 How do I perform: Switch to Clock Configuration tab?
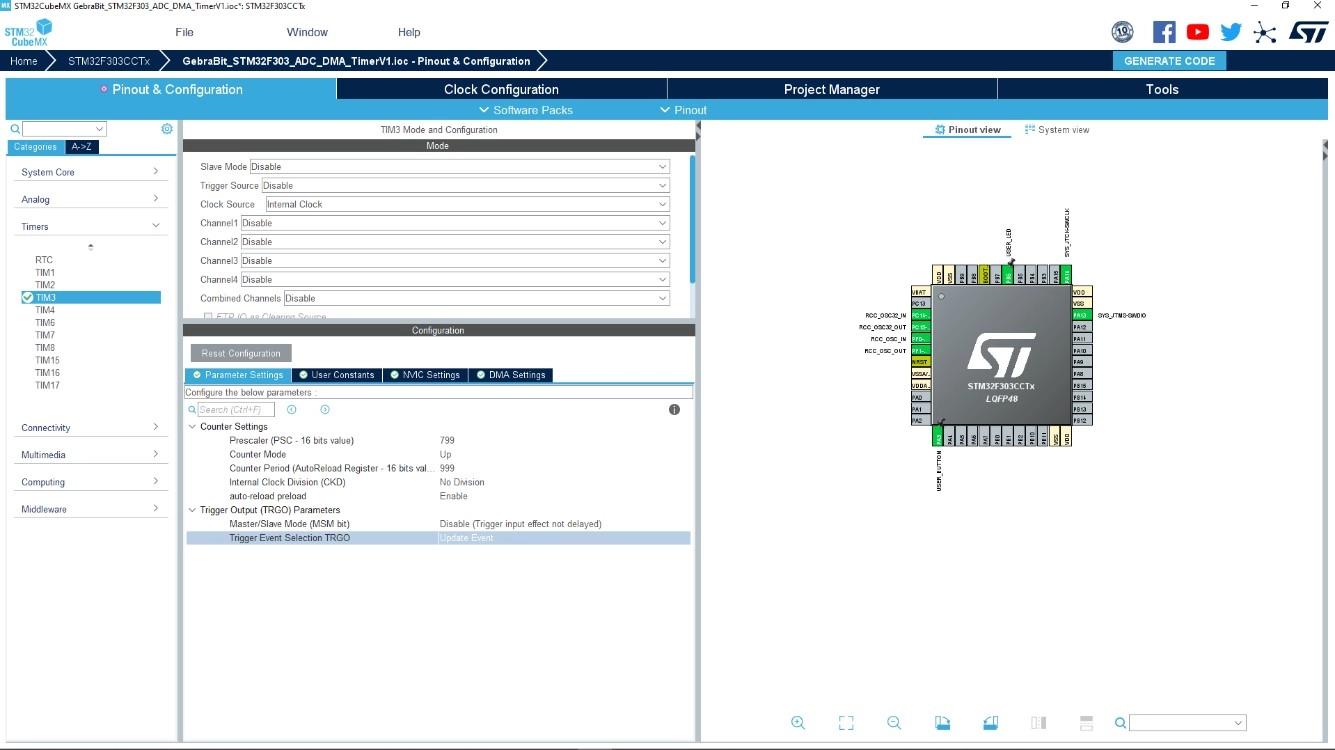click(x=501, y=89)
